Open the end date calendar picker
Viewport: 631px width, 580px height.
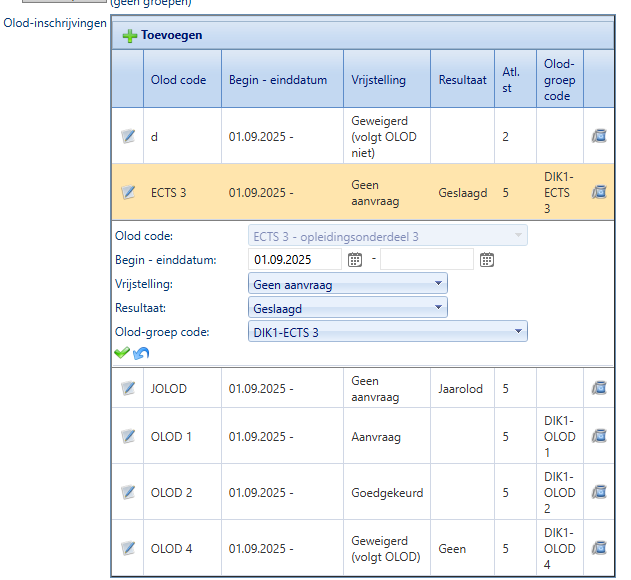(x=486, y=260)
